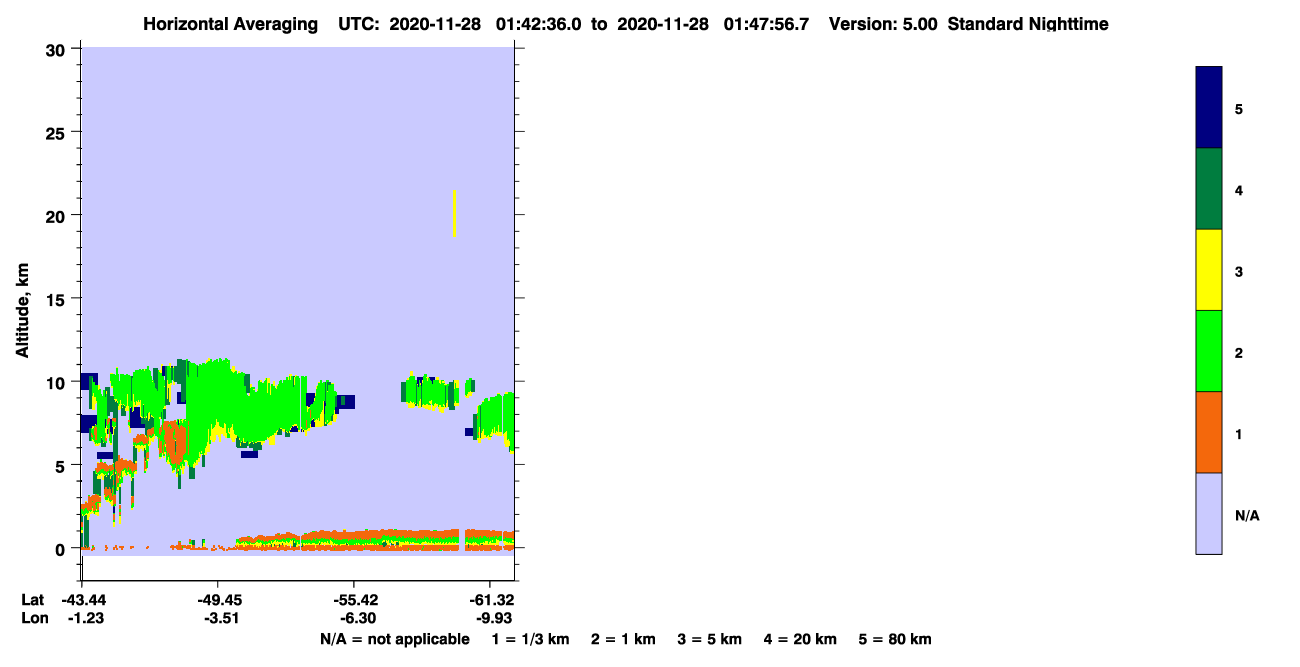
Task: Click legend text '4 = 20 km'
Action: tap(801, 639)
